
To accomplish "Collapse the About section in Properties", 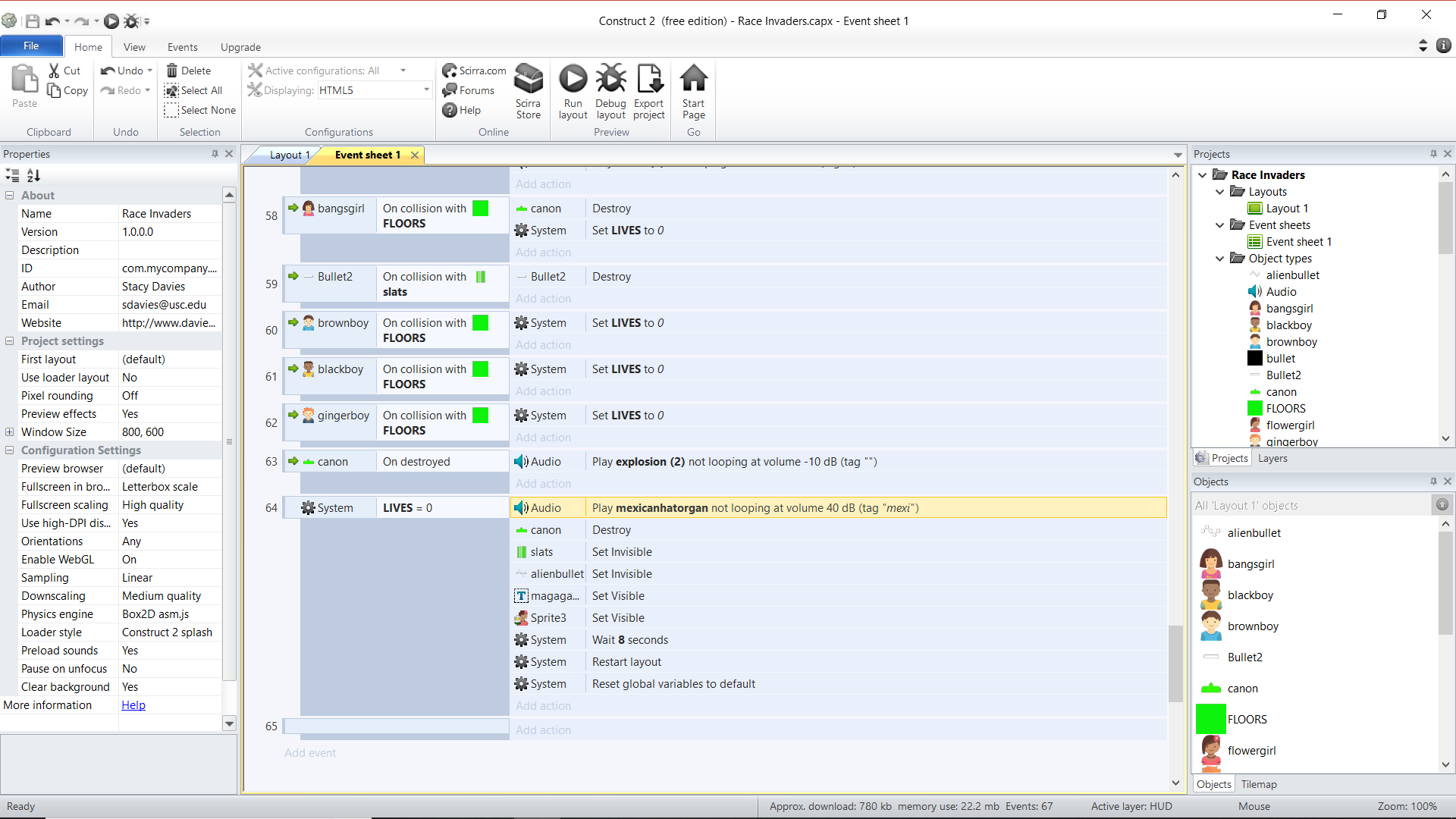I will point(10,196).
